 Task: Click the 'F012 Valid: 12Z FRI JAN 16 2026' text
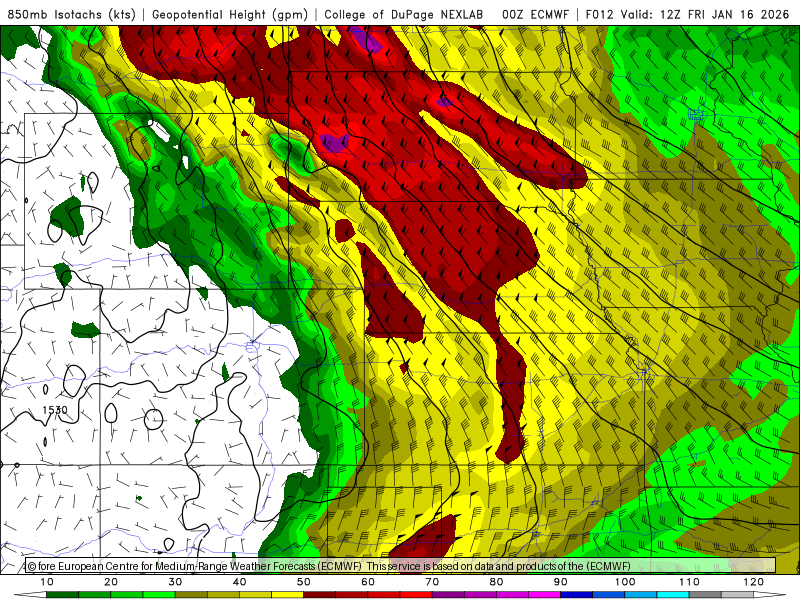687,15
